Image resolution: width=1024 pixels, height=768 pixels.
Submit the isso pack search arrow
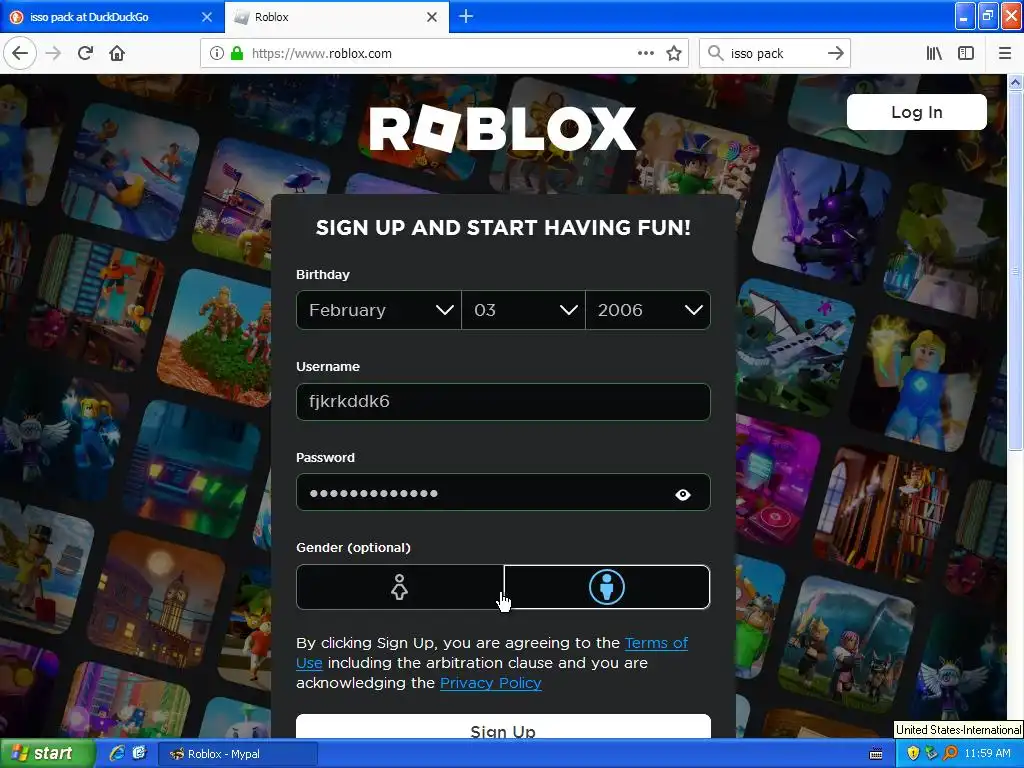click(835, 54)
